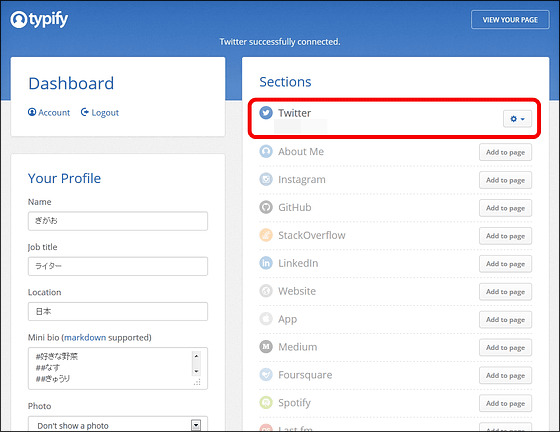This screenshot has height=432, width=560.
Task: Click the Job title input field
Action: point(118,266)
